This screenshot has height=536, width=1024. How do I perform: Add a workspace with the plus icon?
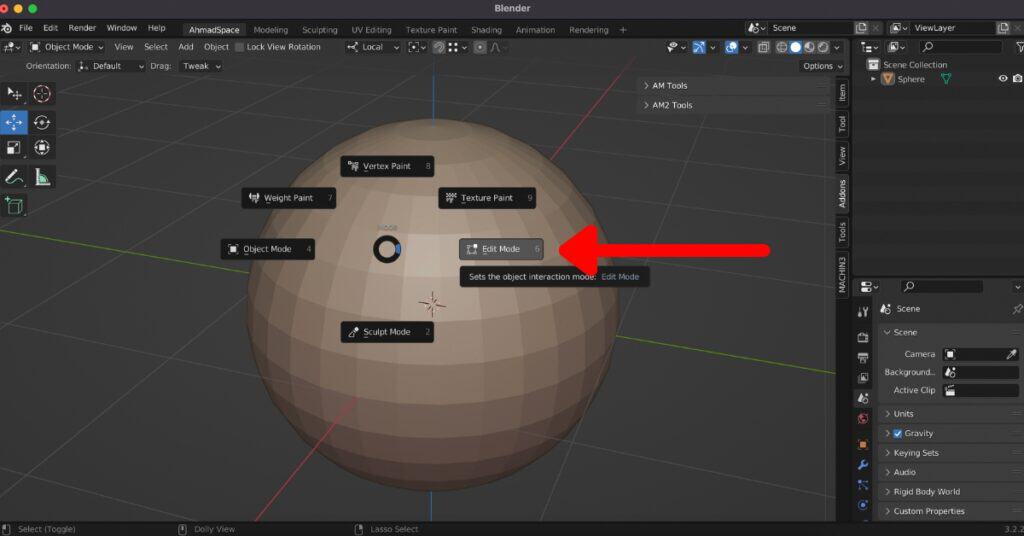click(x=622, y=30)
